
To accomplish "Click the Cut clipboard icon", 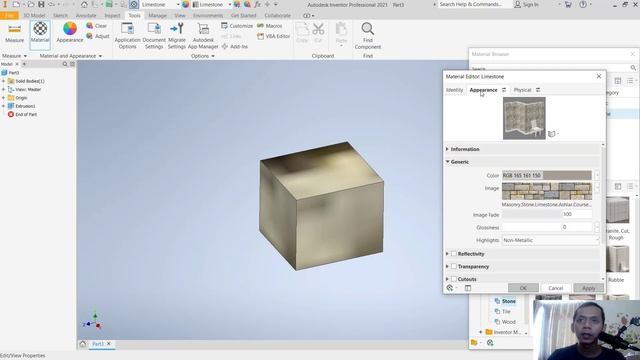I will coord(318,33).
